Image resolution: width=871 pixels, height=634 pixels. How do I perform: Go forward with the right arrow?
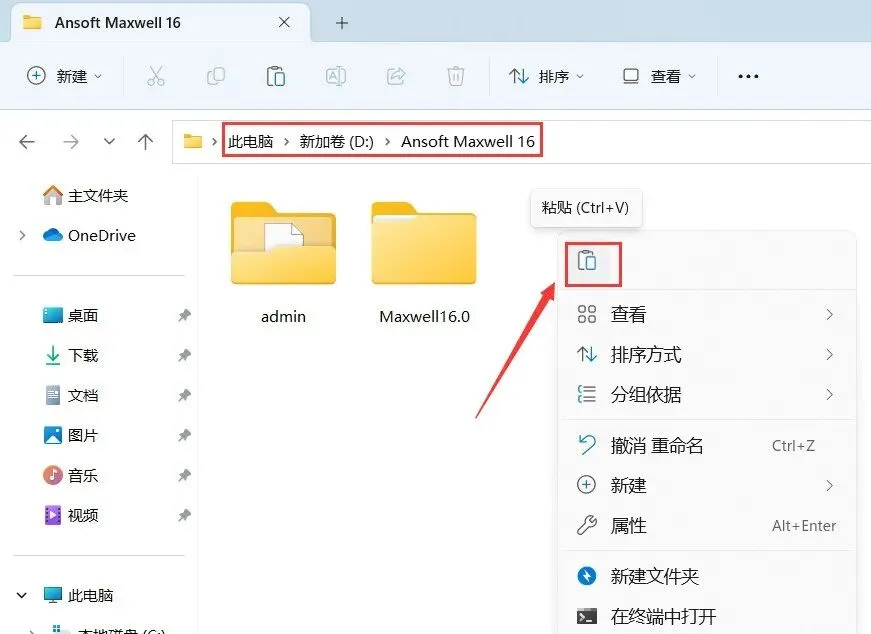pyautogui.click(x=71, y=142)
